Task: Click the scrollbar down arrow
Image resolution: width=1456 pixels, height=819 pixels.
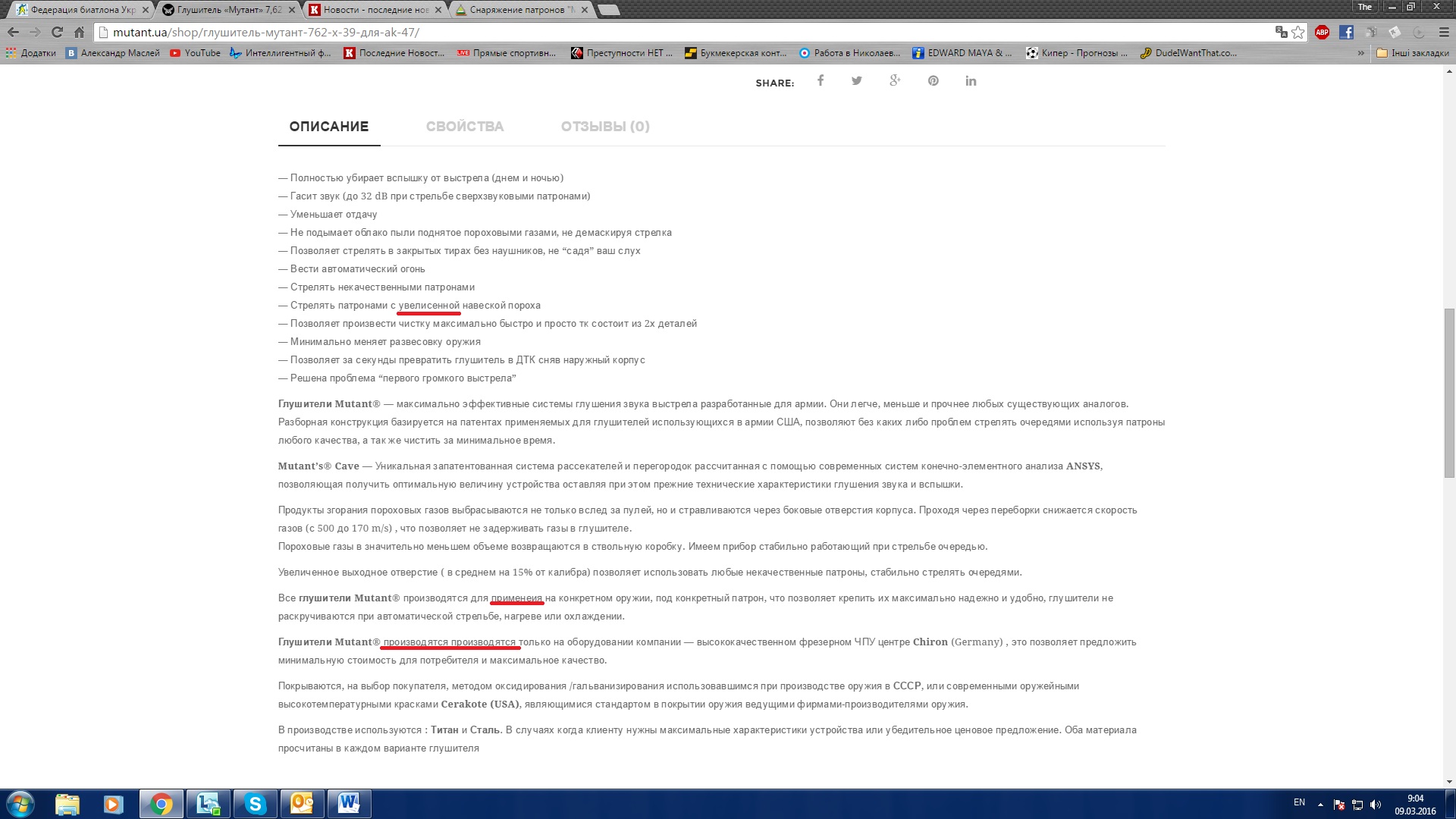Action: 1449,782
